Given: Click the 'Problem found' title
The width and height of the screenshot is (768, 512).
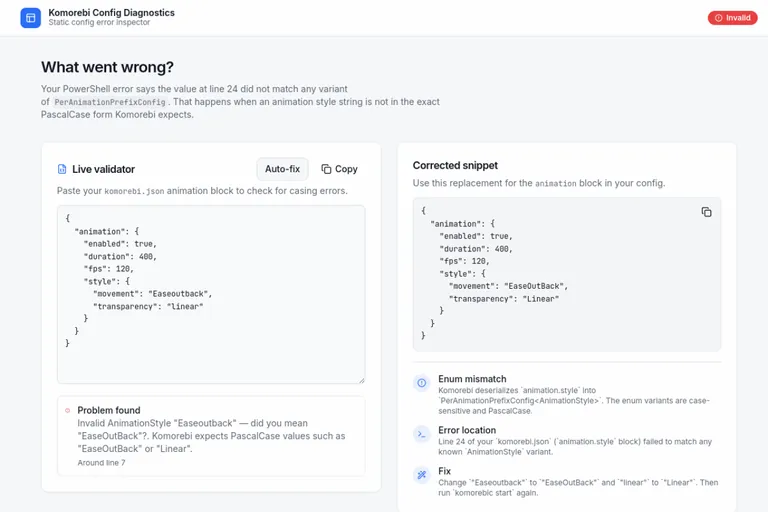Looking at the screenshot, I should [x=109, y=410].
